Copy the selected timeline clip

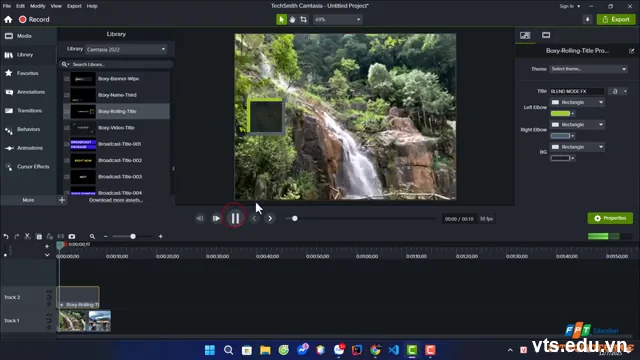[39, 236]
